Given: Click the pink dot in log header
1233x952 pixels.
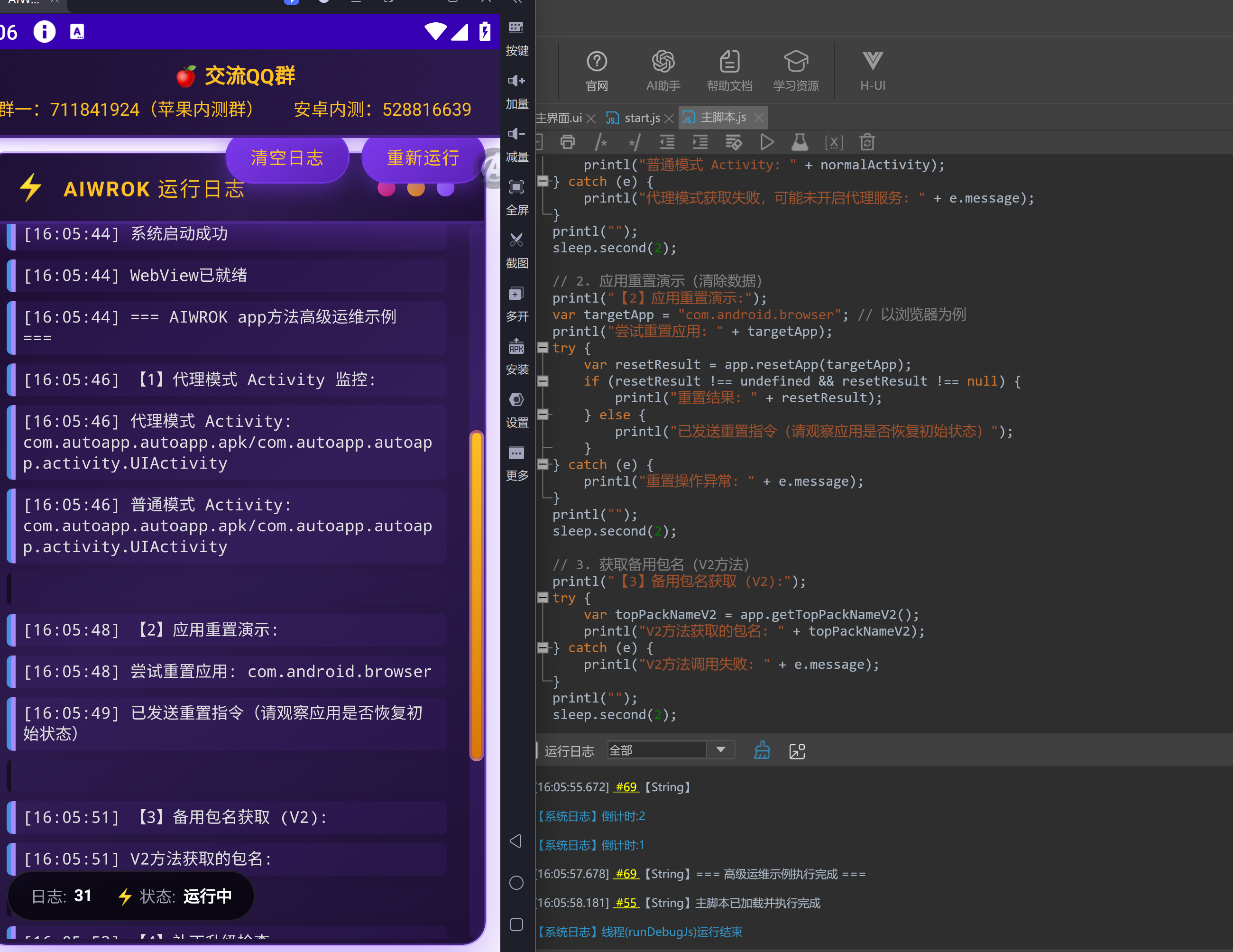Looking at the screenshot, I should point(386,189).
